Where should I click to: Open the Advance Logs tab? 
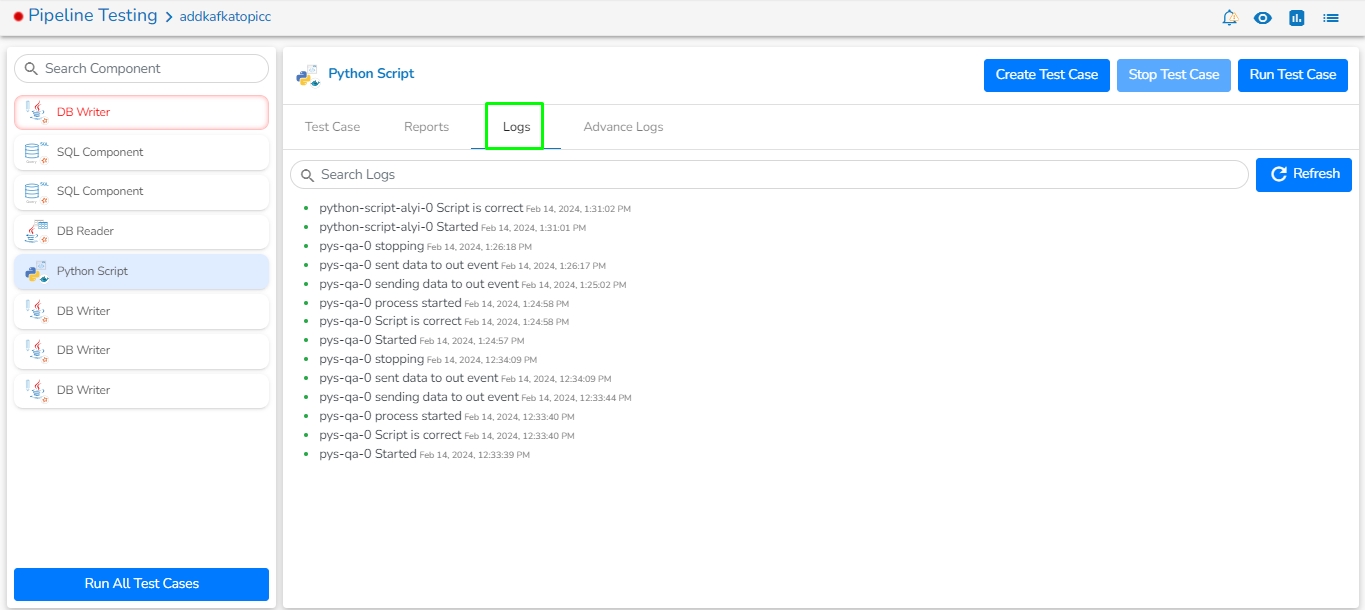(x=623, y=127)
